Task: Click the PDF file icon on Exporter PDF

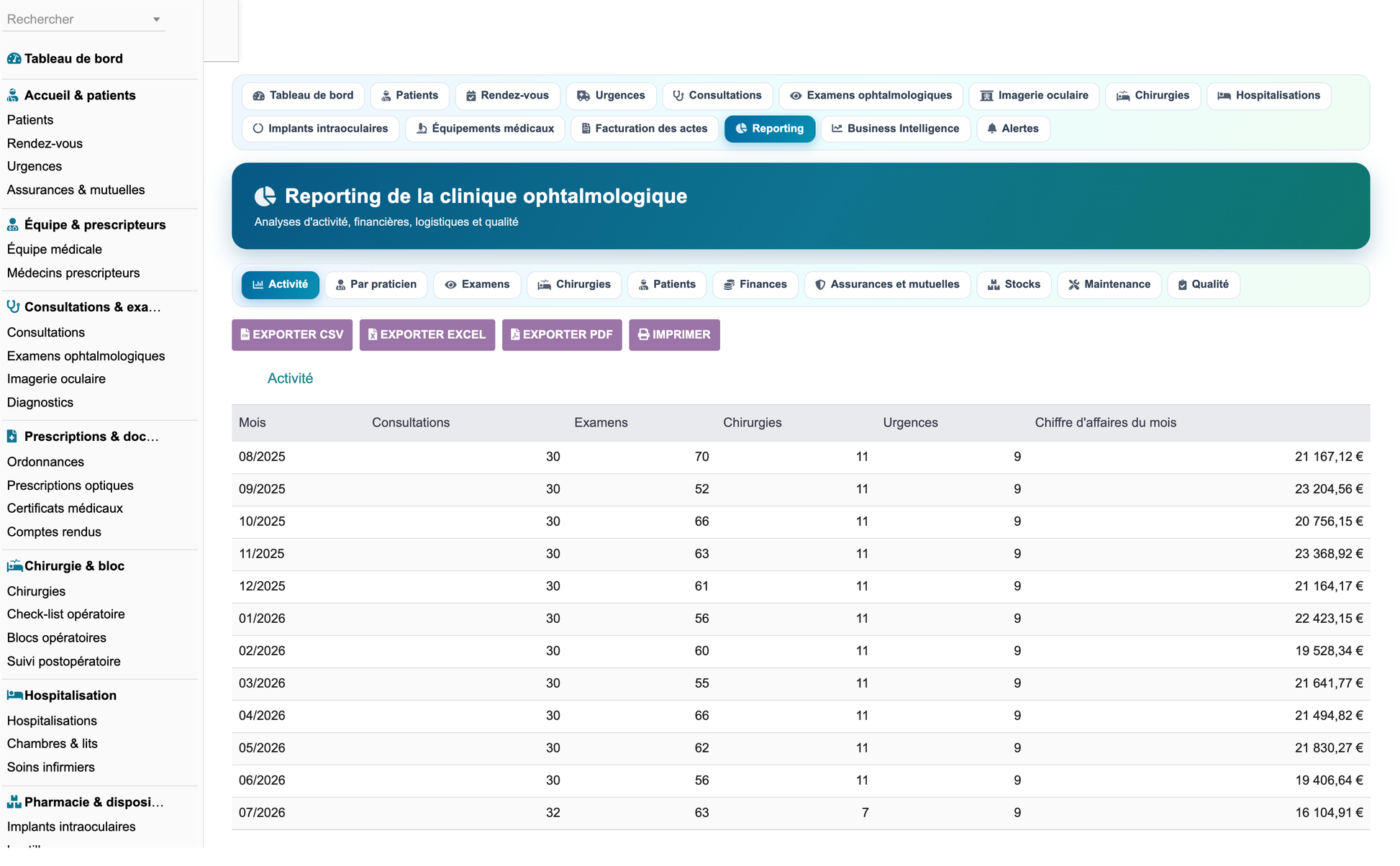Action: point(515,334)
